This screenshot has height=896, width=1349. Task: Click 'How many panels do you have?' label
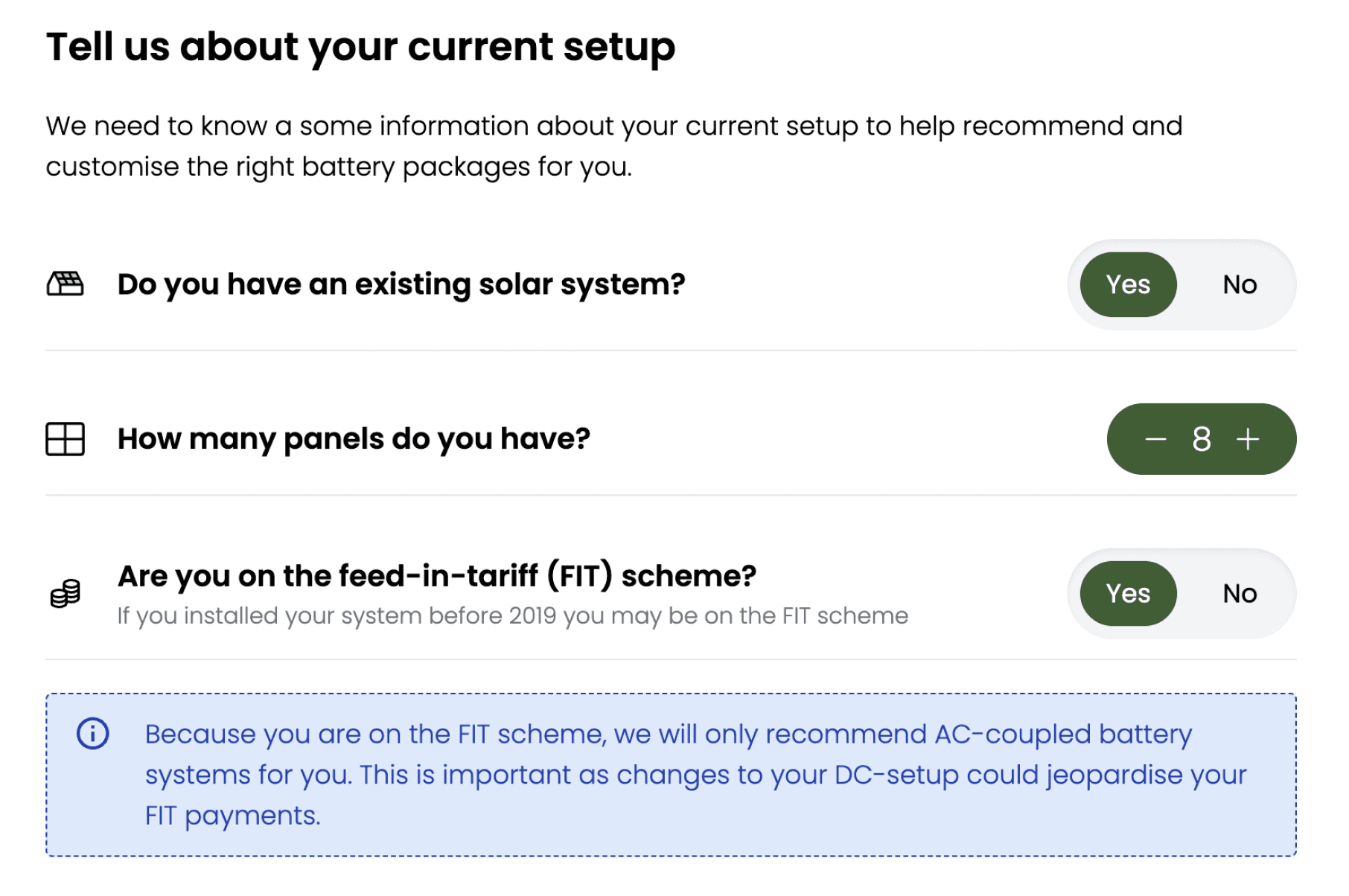pos(354,439)
